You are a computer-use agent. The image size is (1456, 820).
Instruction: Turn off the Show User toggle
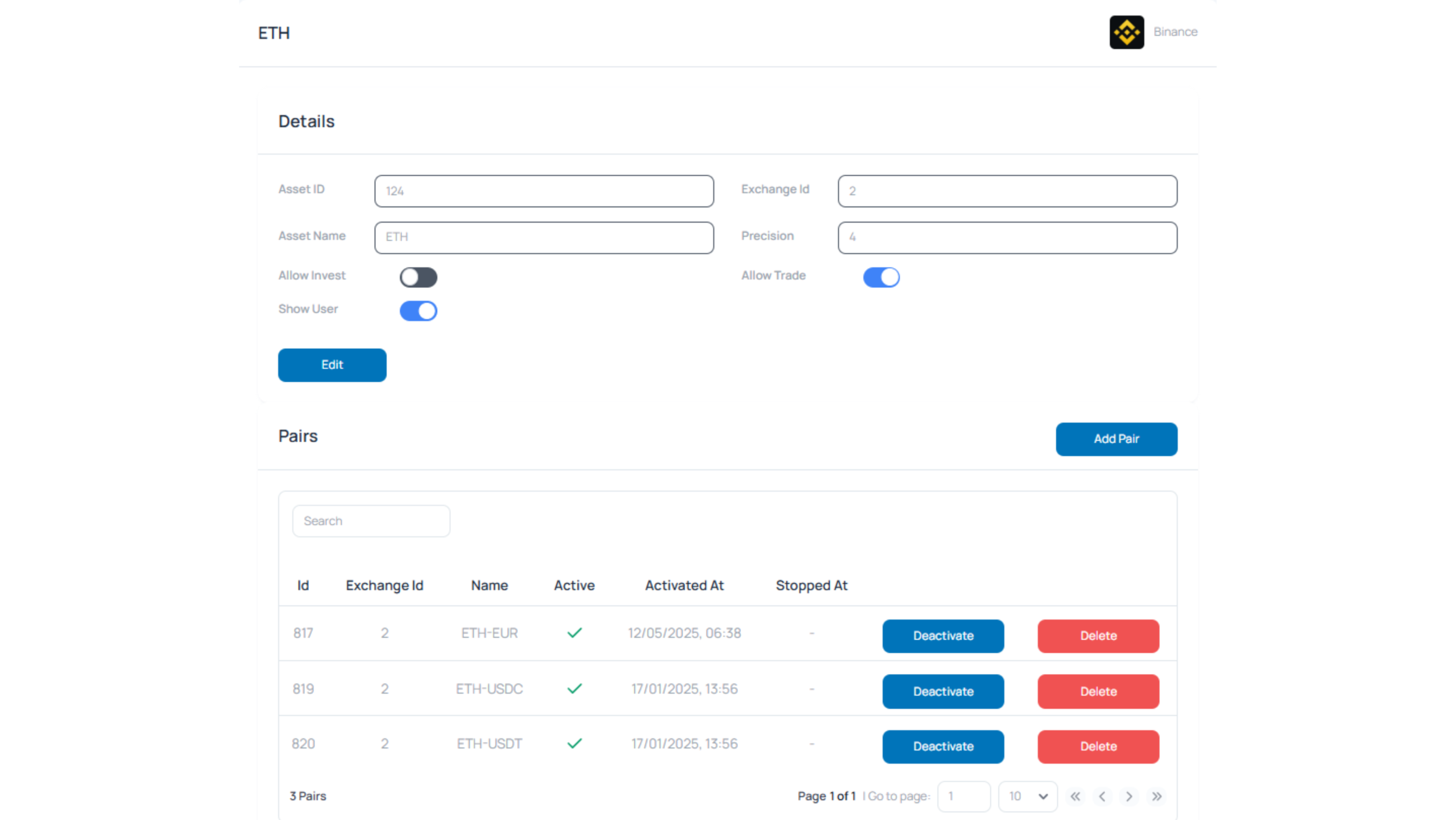(x=419, y=311)
